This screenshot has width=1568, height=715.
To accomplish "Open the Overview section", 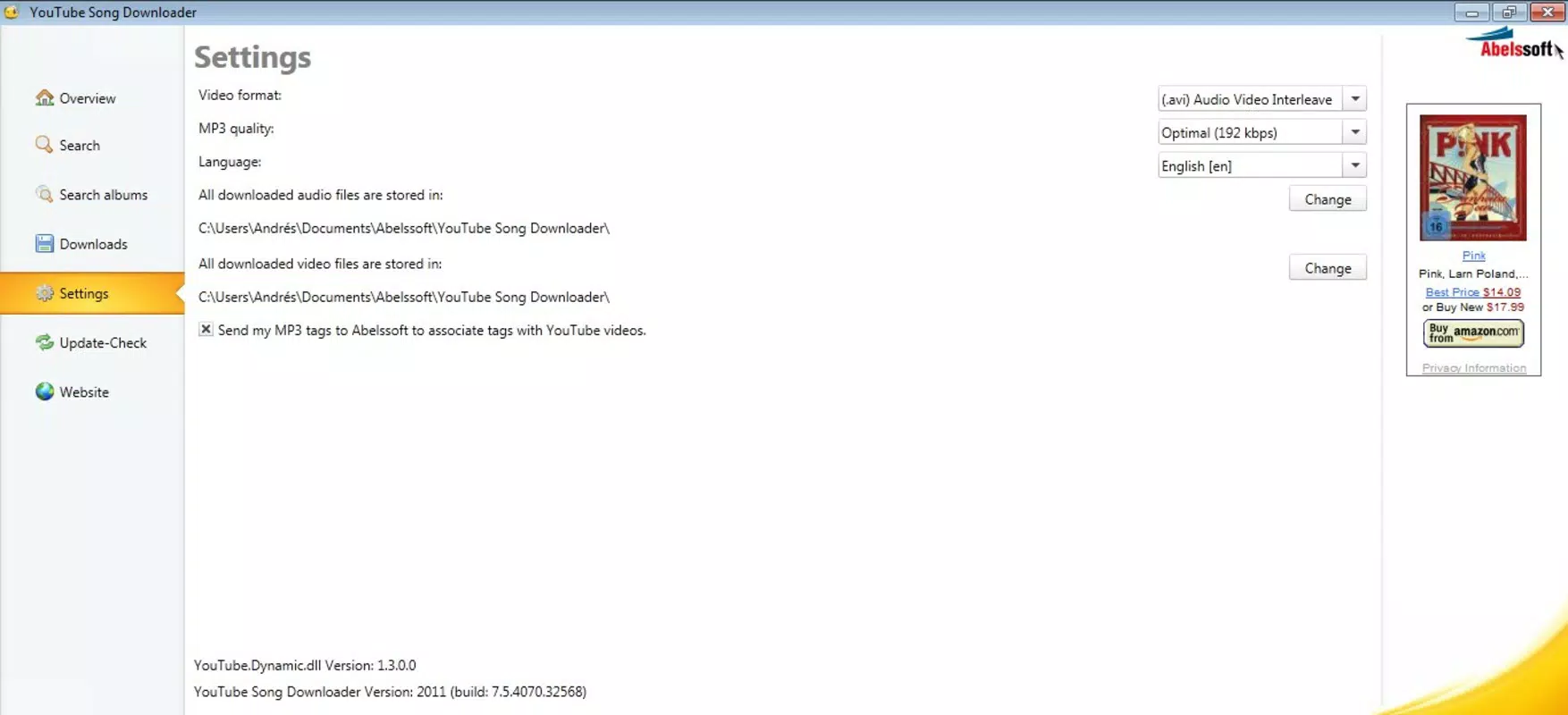I will click(x=88, y=98).
